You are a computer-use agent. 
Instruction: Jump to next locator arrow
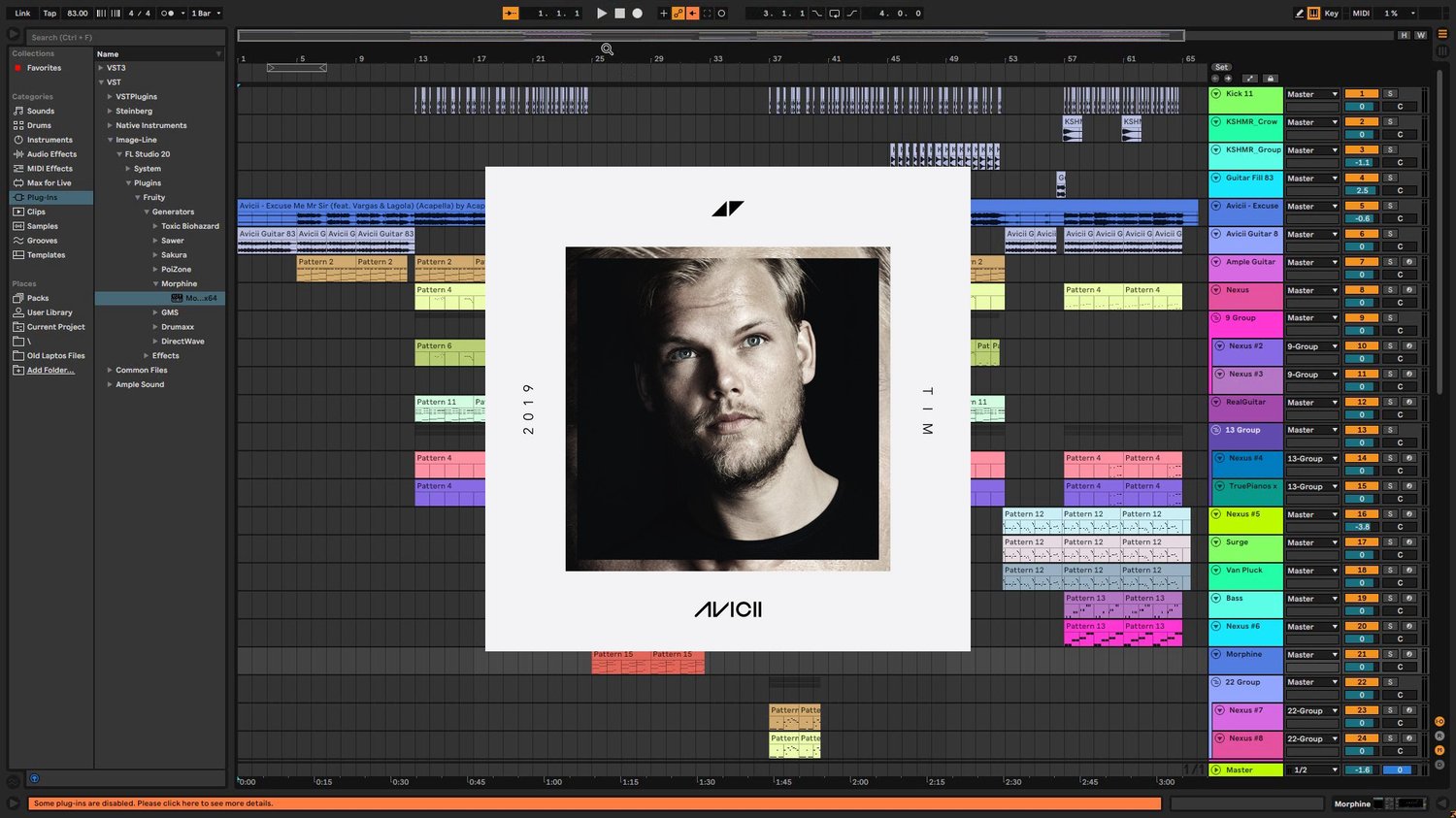tap(1228, 79)
